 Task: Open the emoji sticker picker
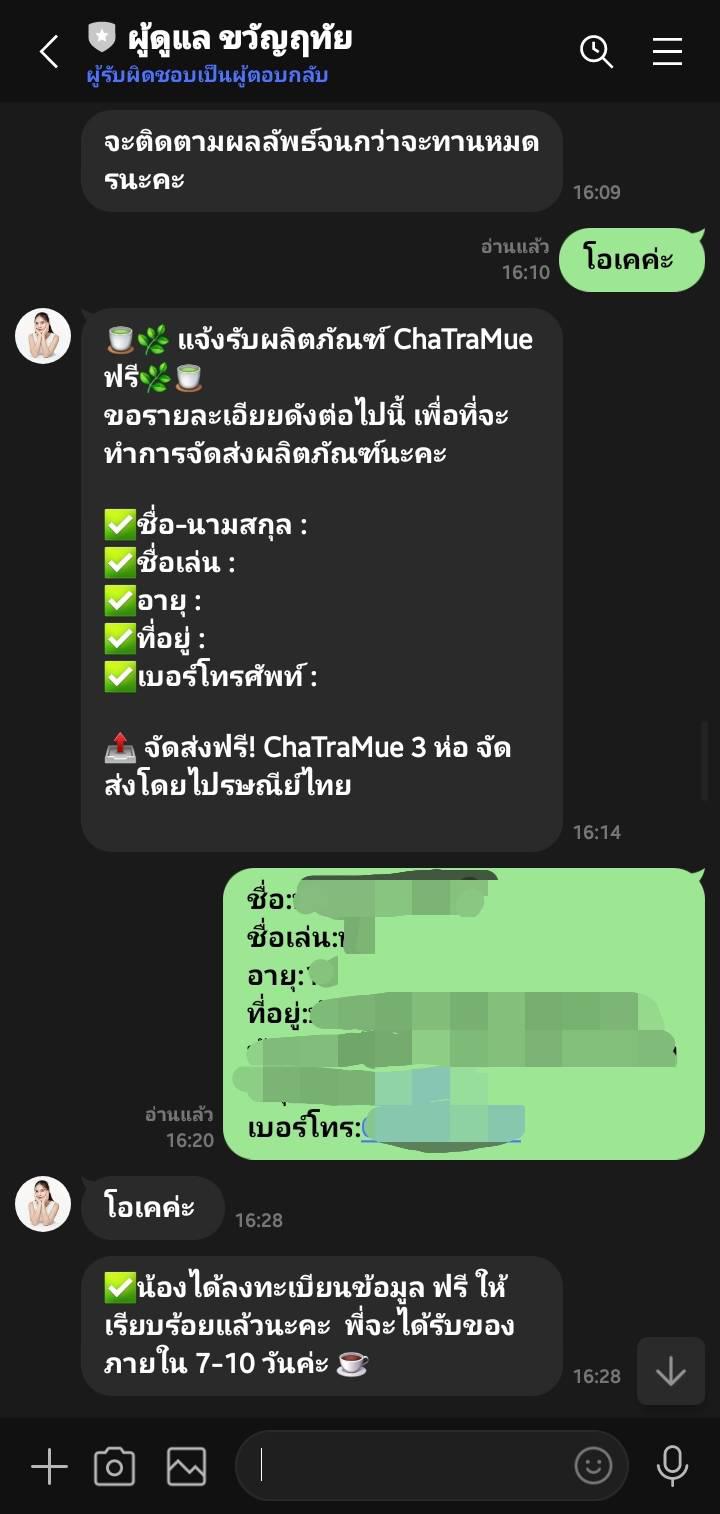593,1466
